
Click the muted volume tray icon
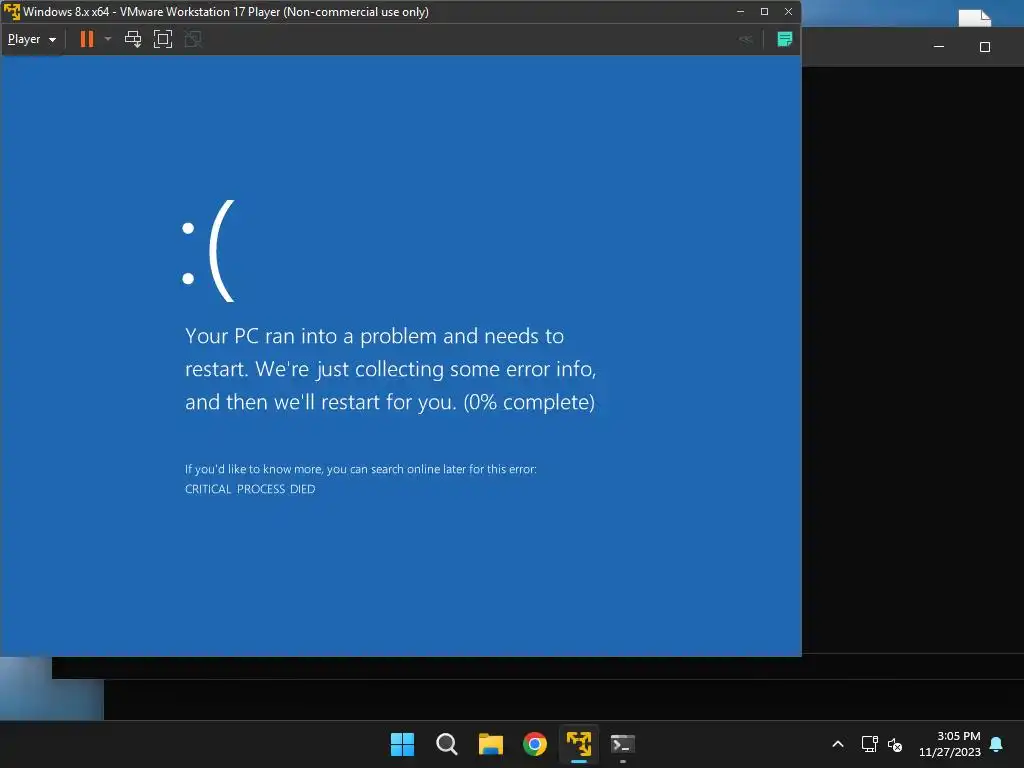[895, 744]
